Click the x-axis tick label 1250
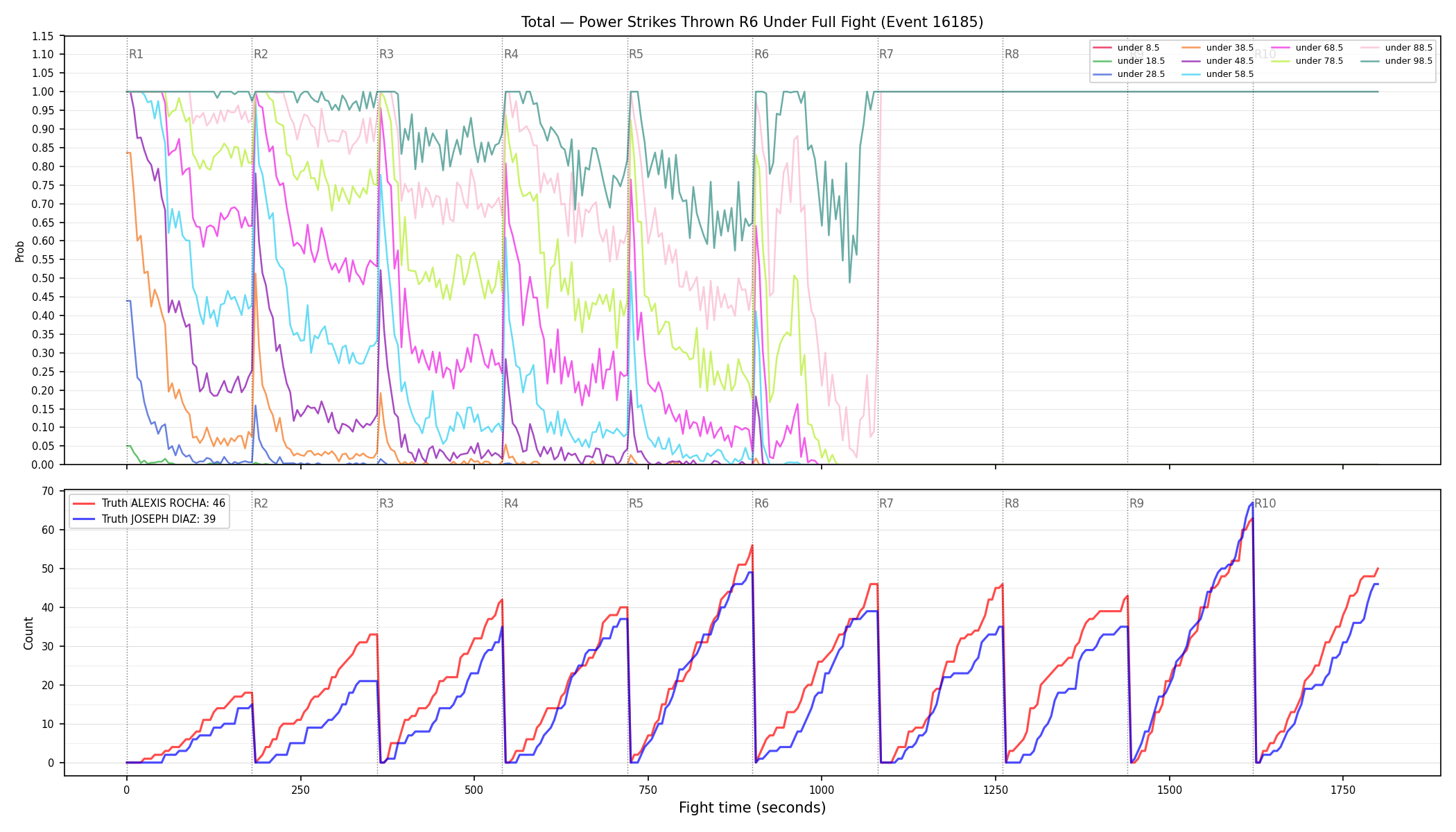This screenshot has height=832, width=1456. 996,790
